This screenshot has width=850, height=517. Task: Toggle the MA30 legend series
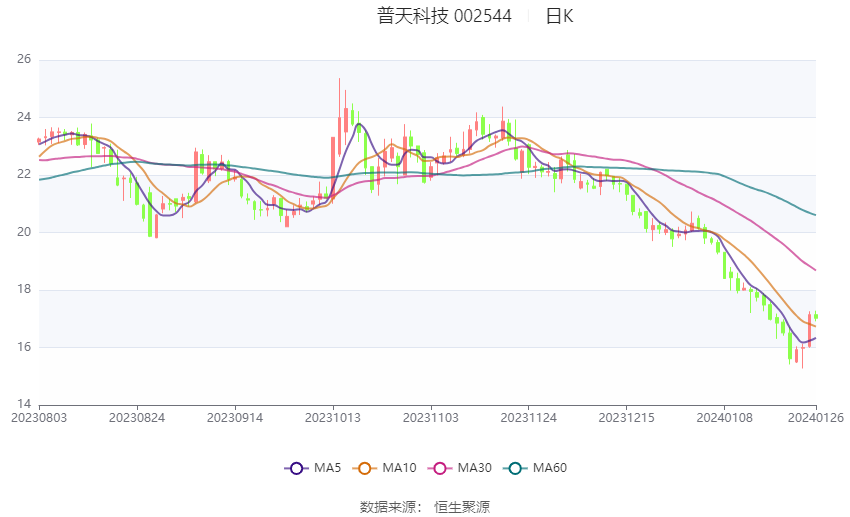(x=460, y=468)
